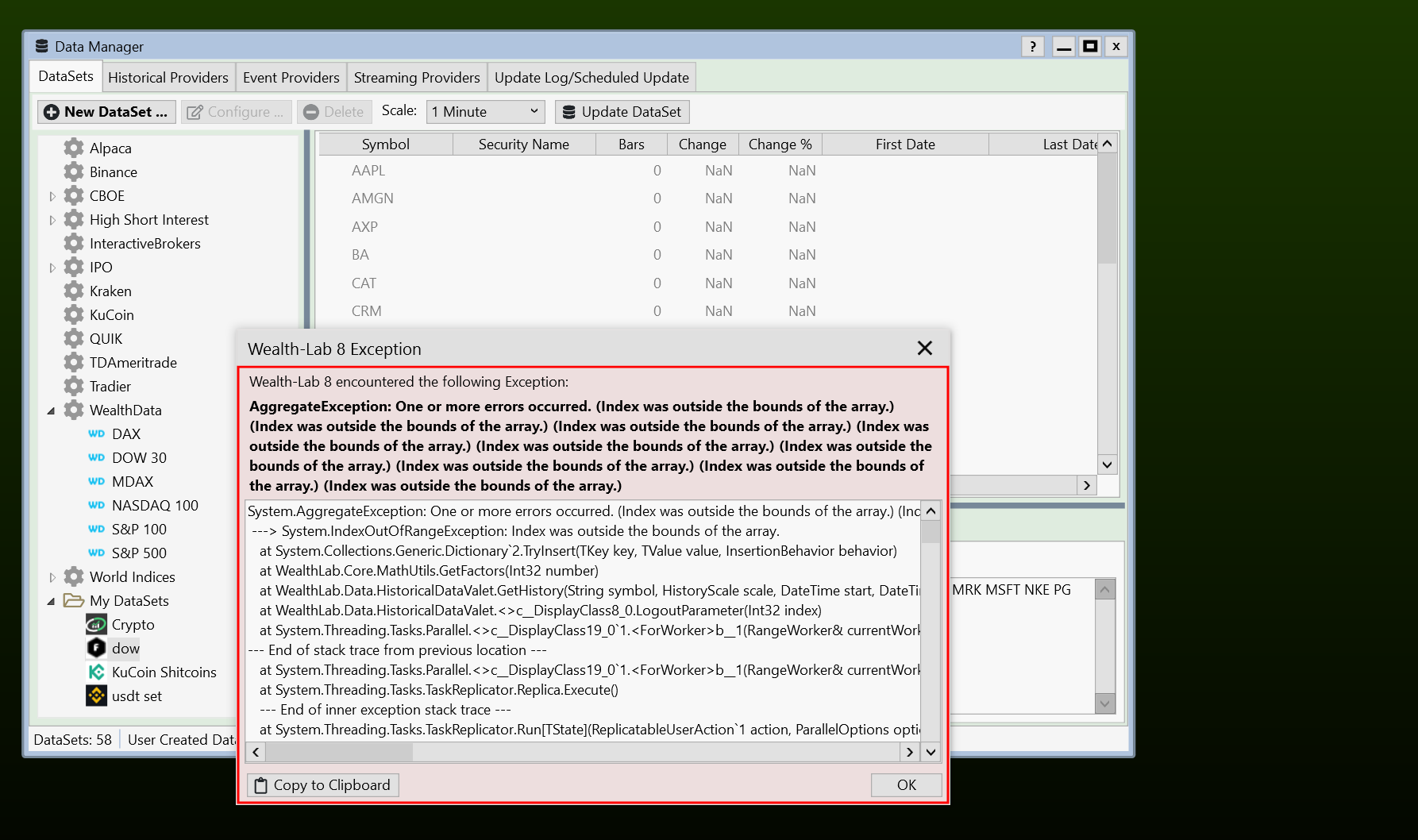Expand the World Indices node
1418x840 pixels.
(52, 577)
